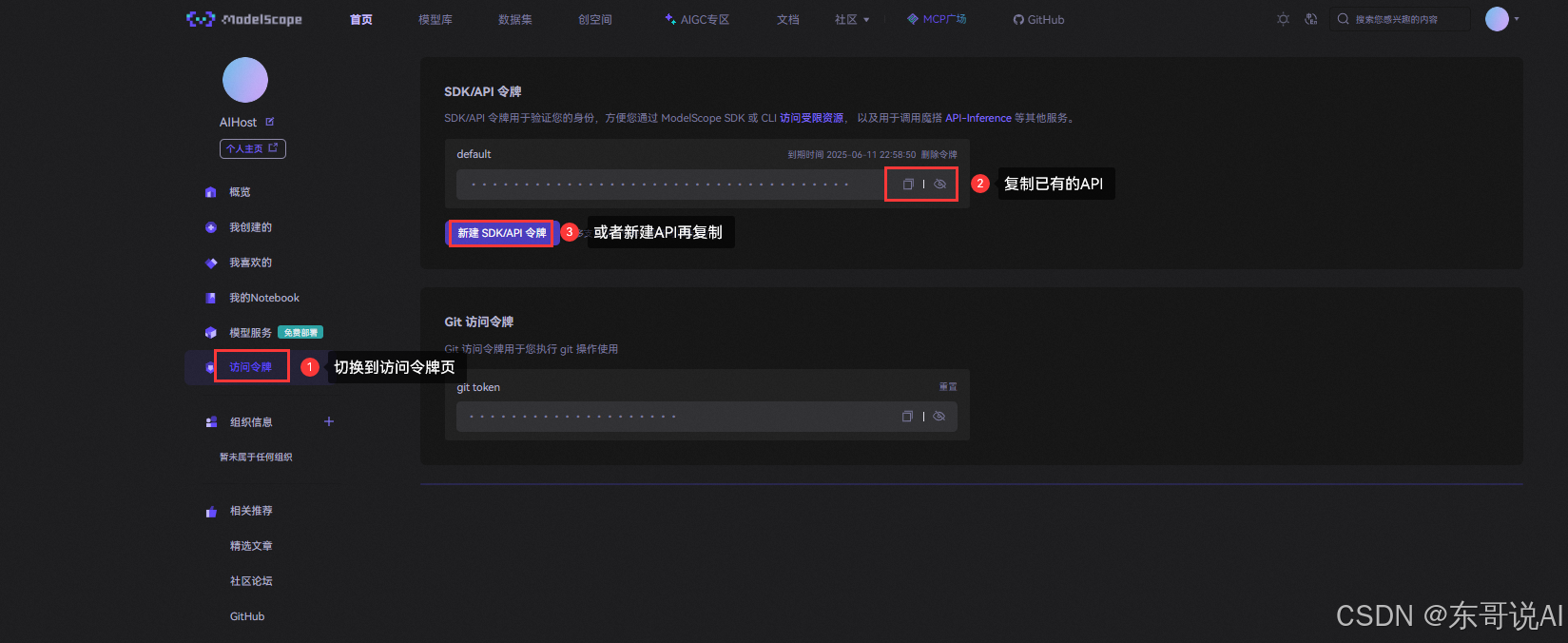Copy the default SDK/API token
This screenshot has width=1568, height=643.
click(x=908, y=185)
